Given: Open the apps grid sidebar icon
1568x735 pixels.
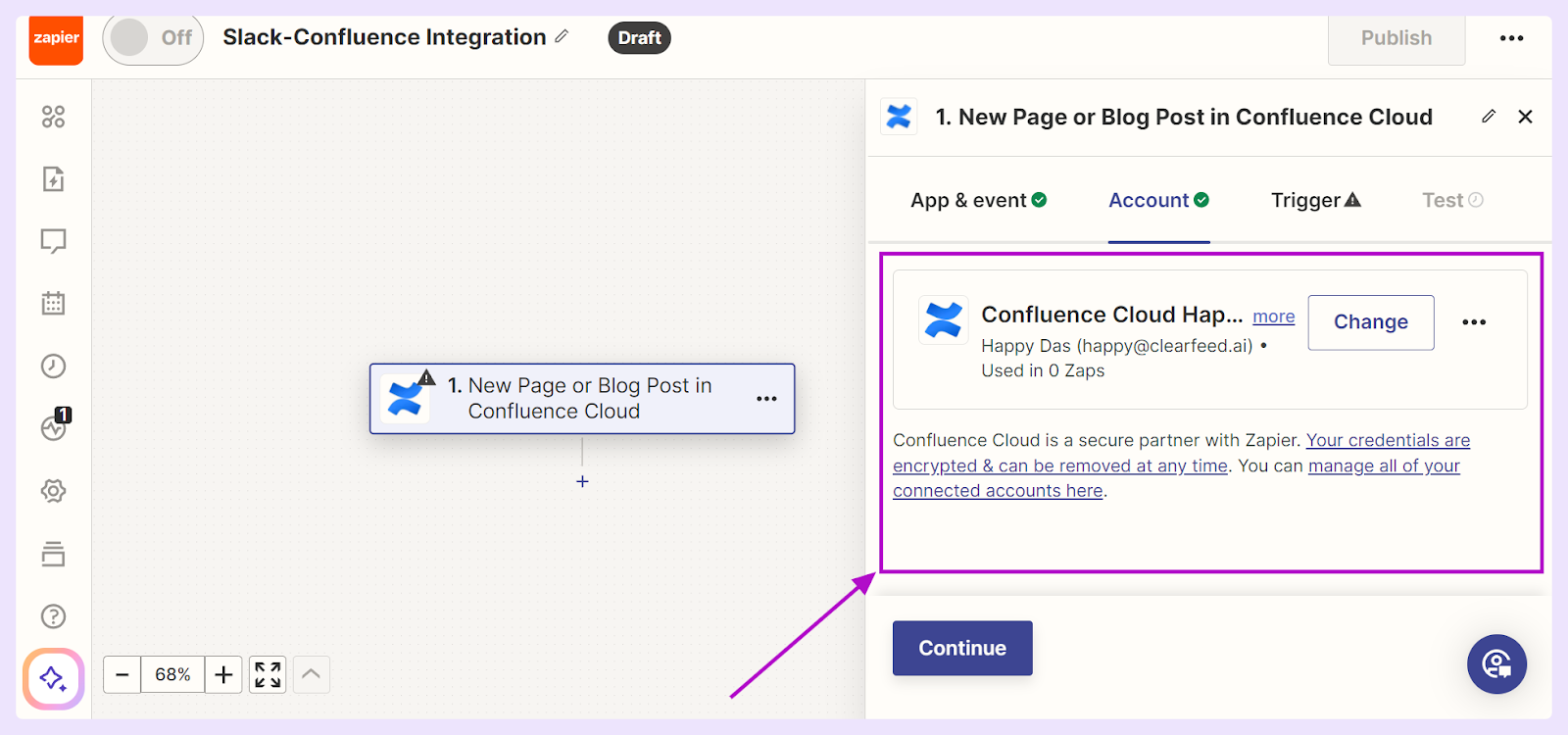Looking at the screenshot, I should pyautogui.click(x=54, y=117).
